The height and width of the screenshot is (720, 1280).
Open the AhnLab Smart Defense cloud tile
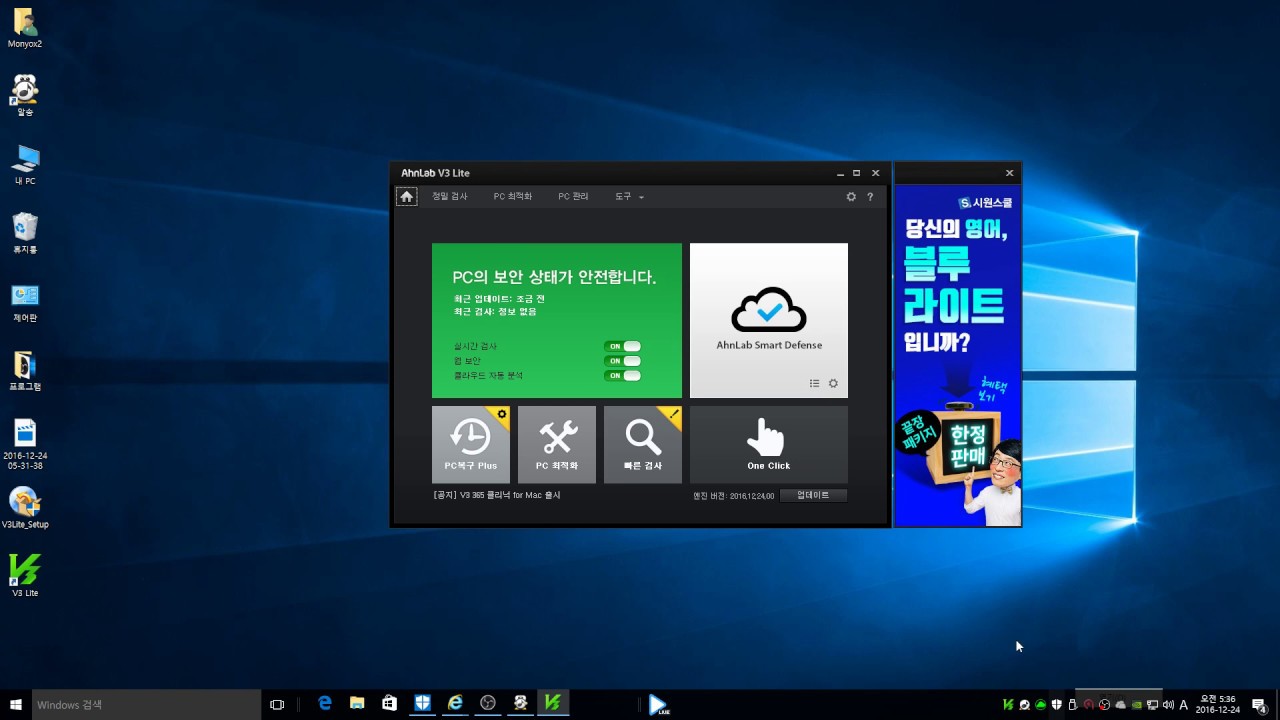coord(769,320)
